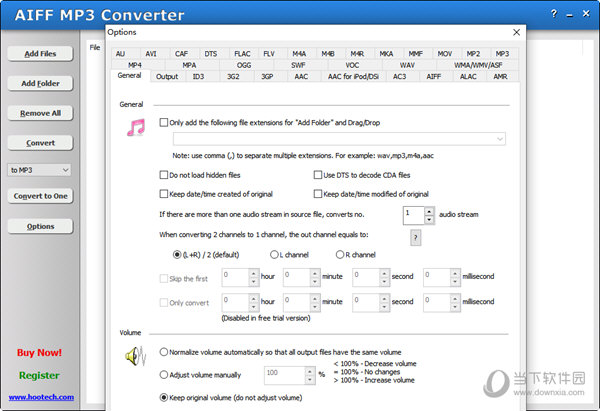Image resolution: width=600 pixels, height=411 pixels.
Task: Decrease the audio stream number spinner
Action: (429, 220)
